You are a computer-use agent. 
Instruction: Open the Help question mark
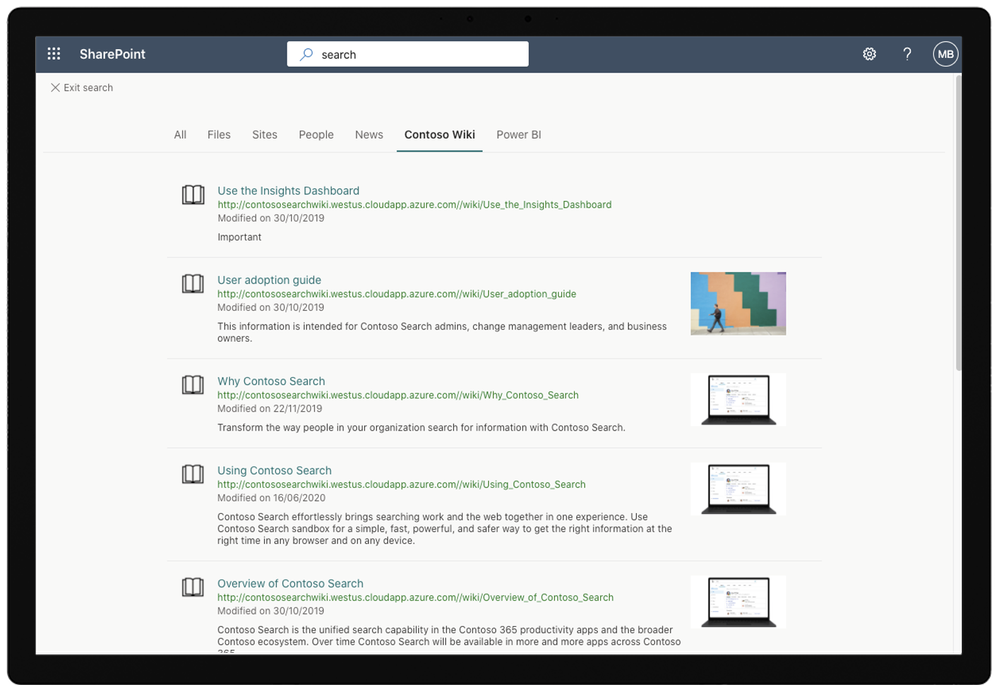coord(907,54)
